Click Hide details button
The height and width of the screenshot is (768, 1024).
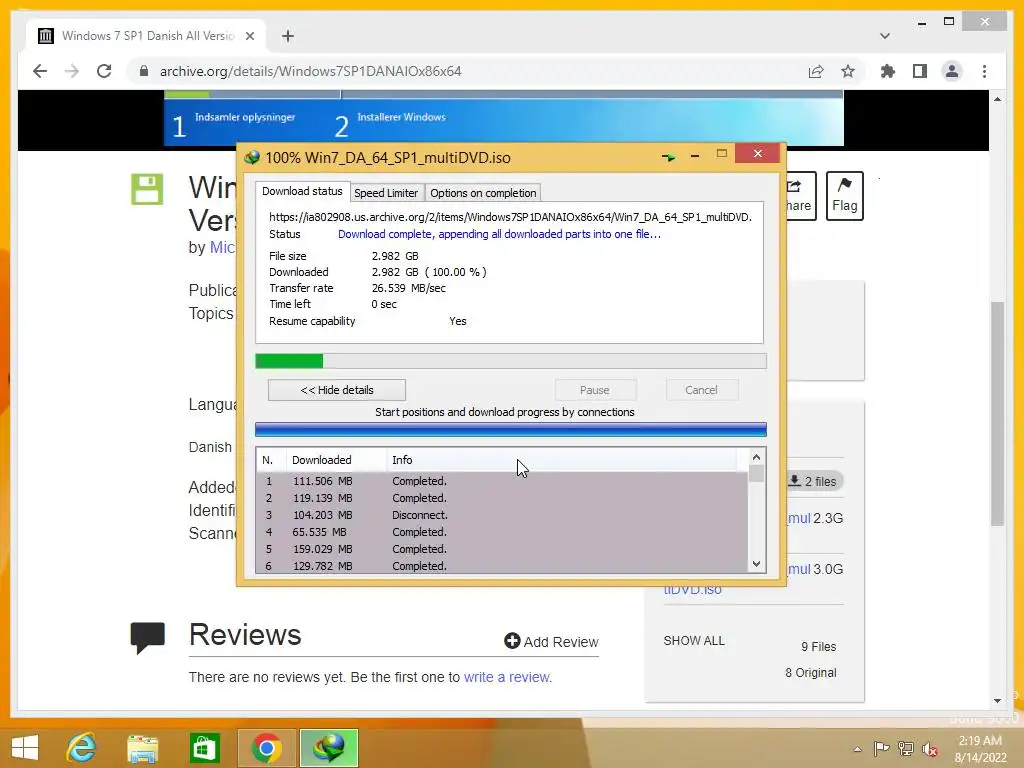(x=336, y=390)
